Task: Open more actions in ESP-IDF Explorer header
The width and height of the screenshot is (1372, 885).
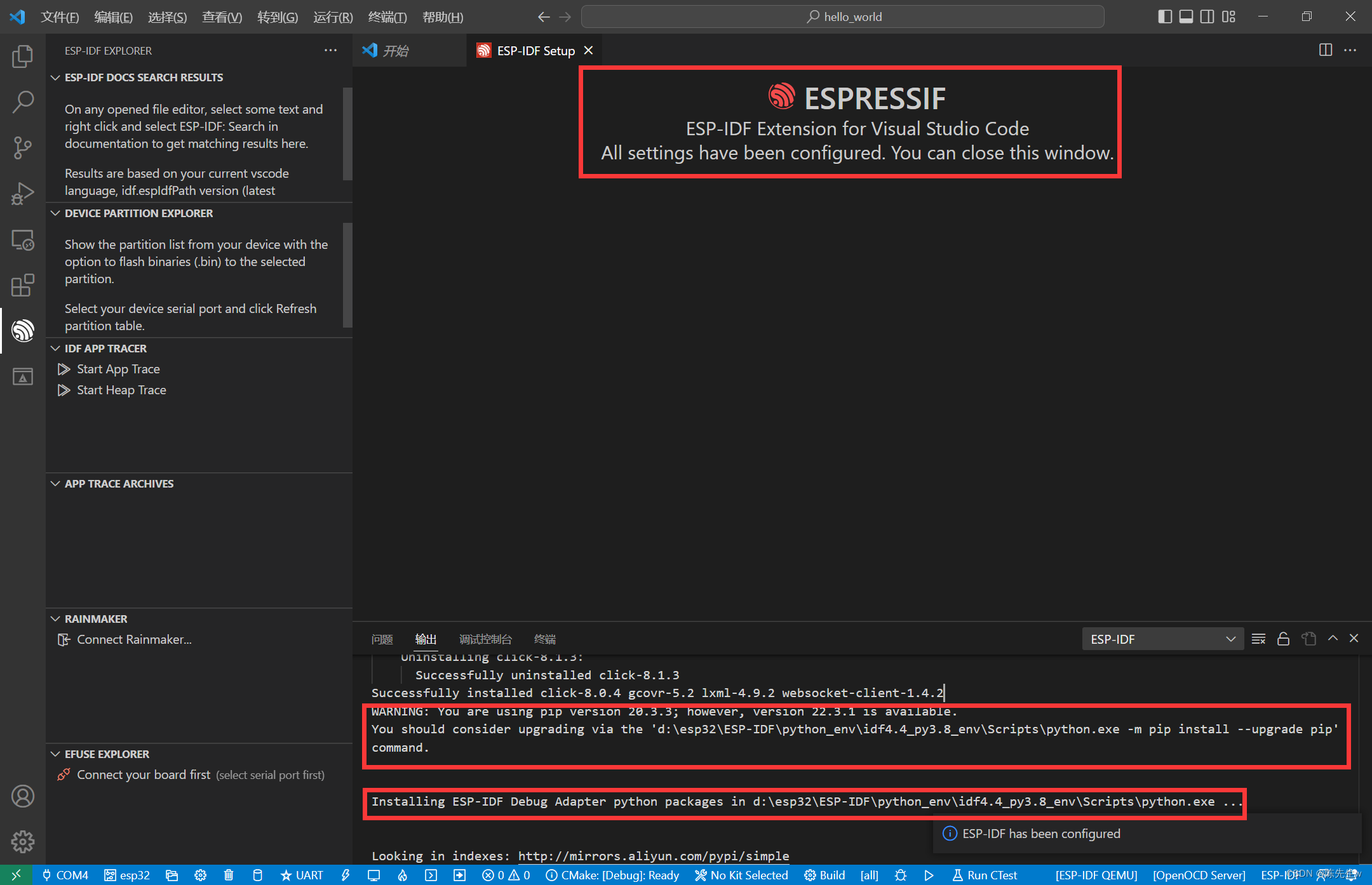Action: (x=330, y=50)
